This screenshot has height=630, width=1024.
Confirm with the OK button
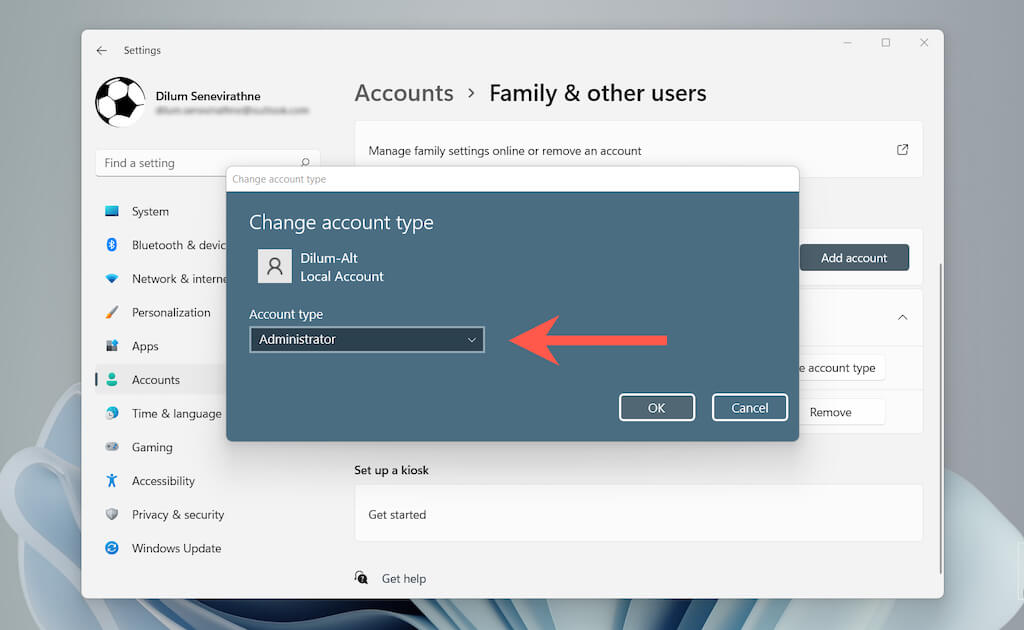656,407
